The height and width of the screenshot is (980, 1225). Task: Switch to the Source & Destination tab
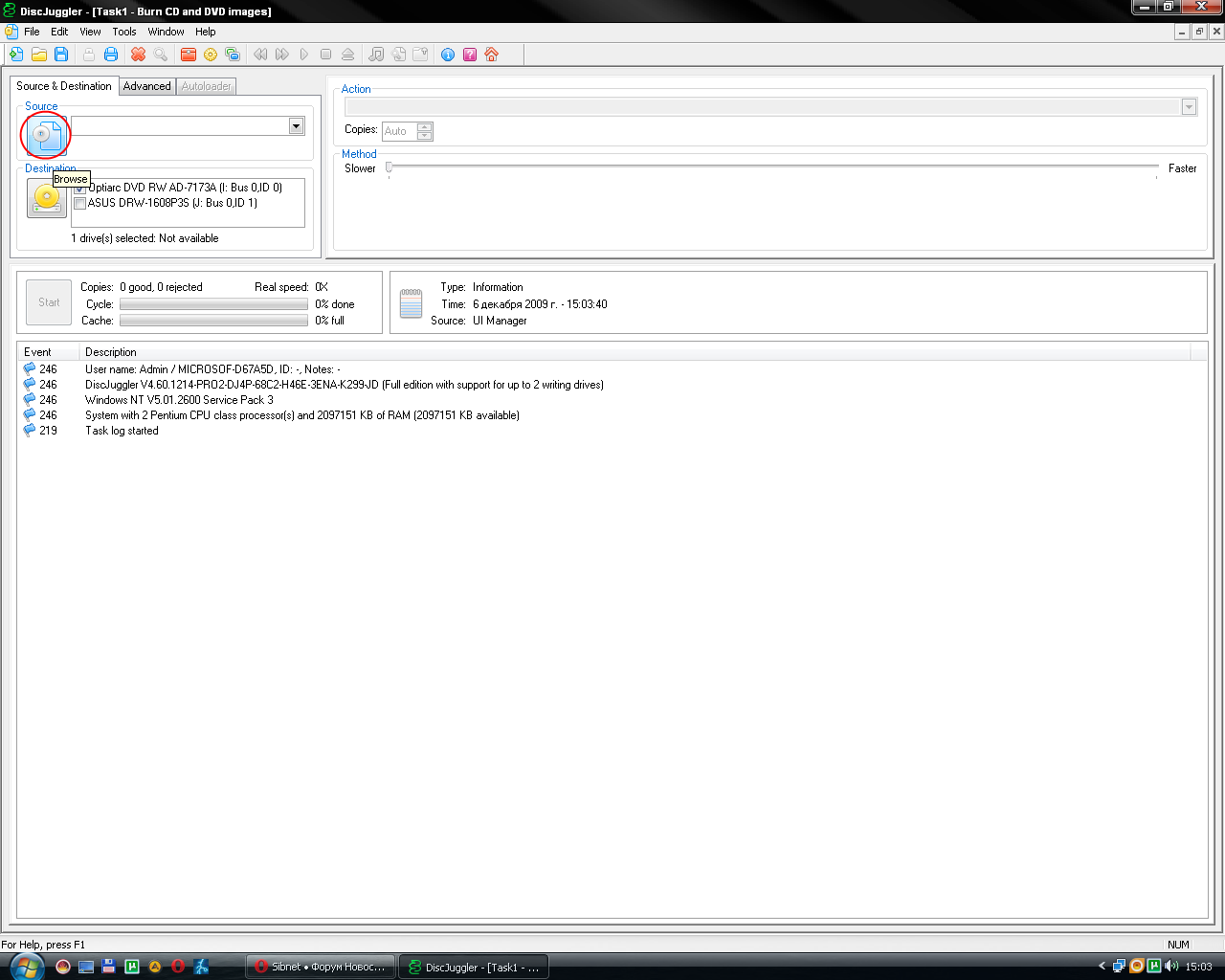point(64,86)
